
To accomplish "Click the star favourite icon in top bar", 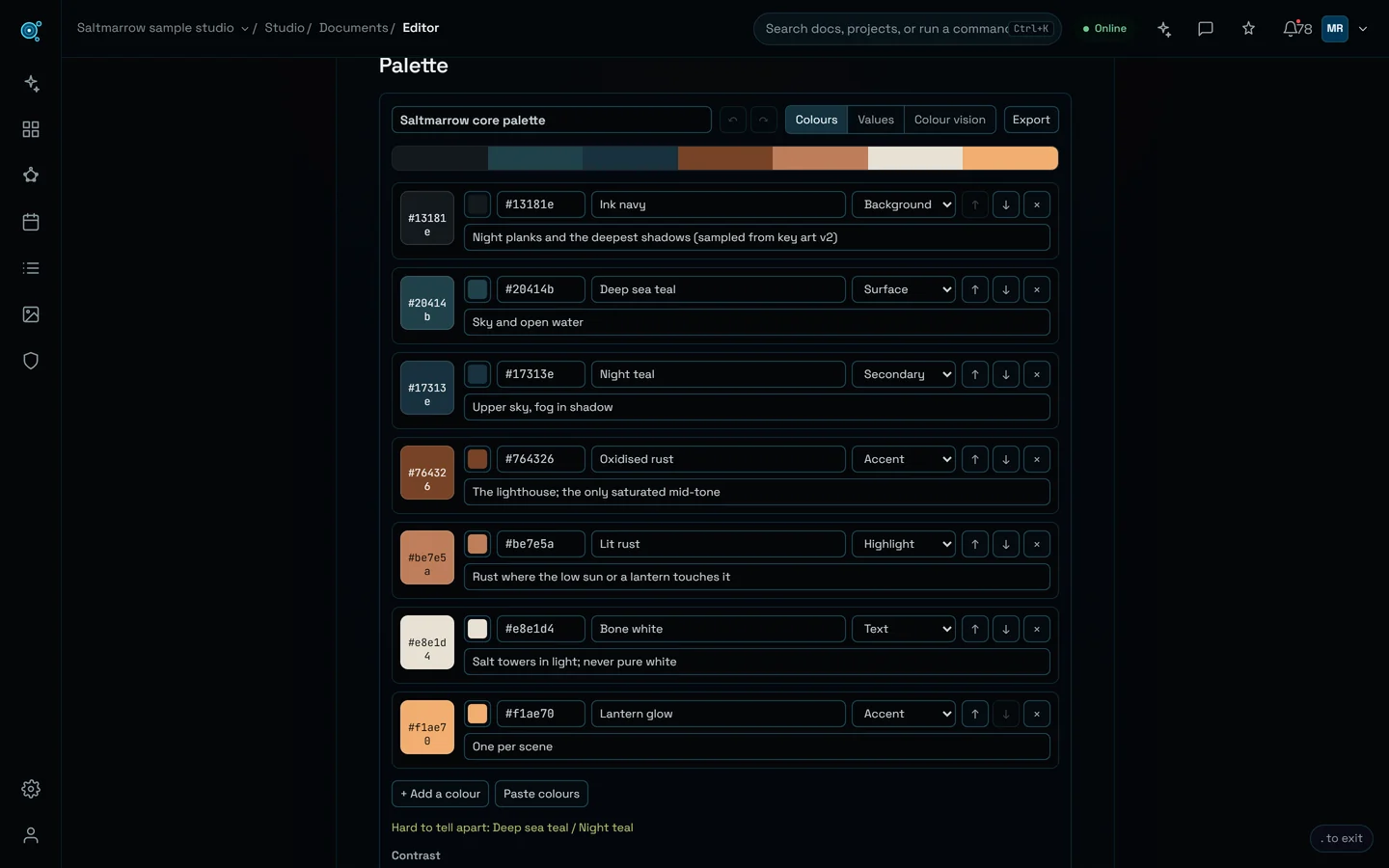I will pyautogui.click(x=1248, y=29).
